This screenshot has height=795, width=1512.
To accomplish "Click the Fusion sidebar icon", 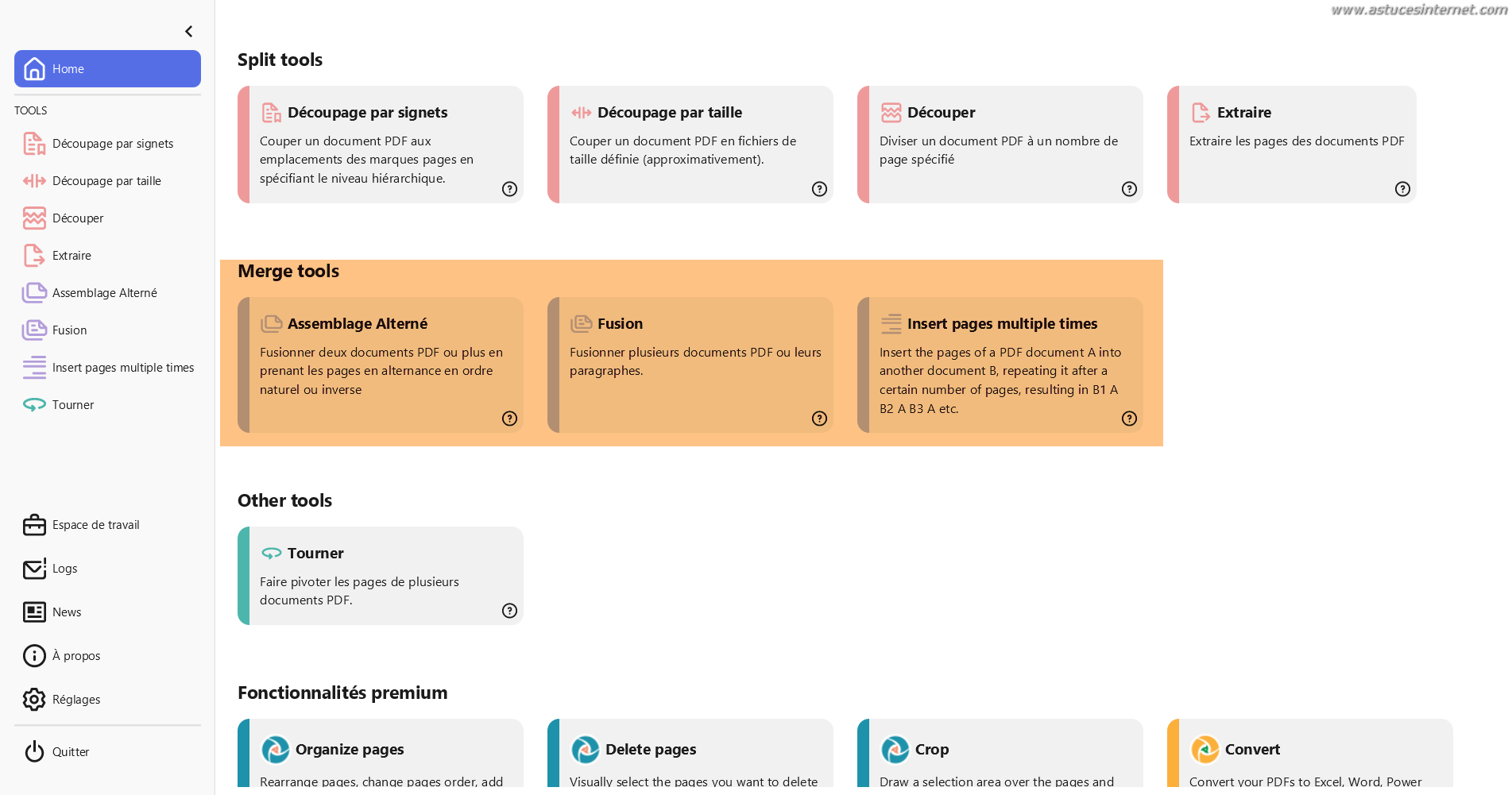I will (x=34, y=330).
